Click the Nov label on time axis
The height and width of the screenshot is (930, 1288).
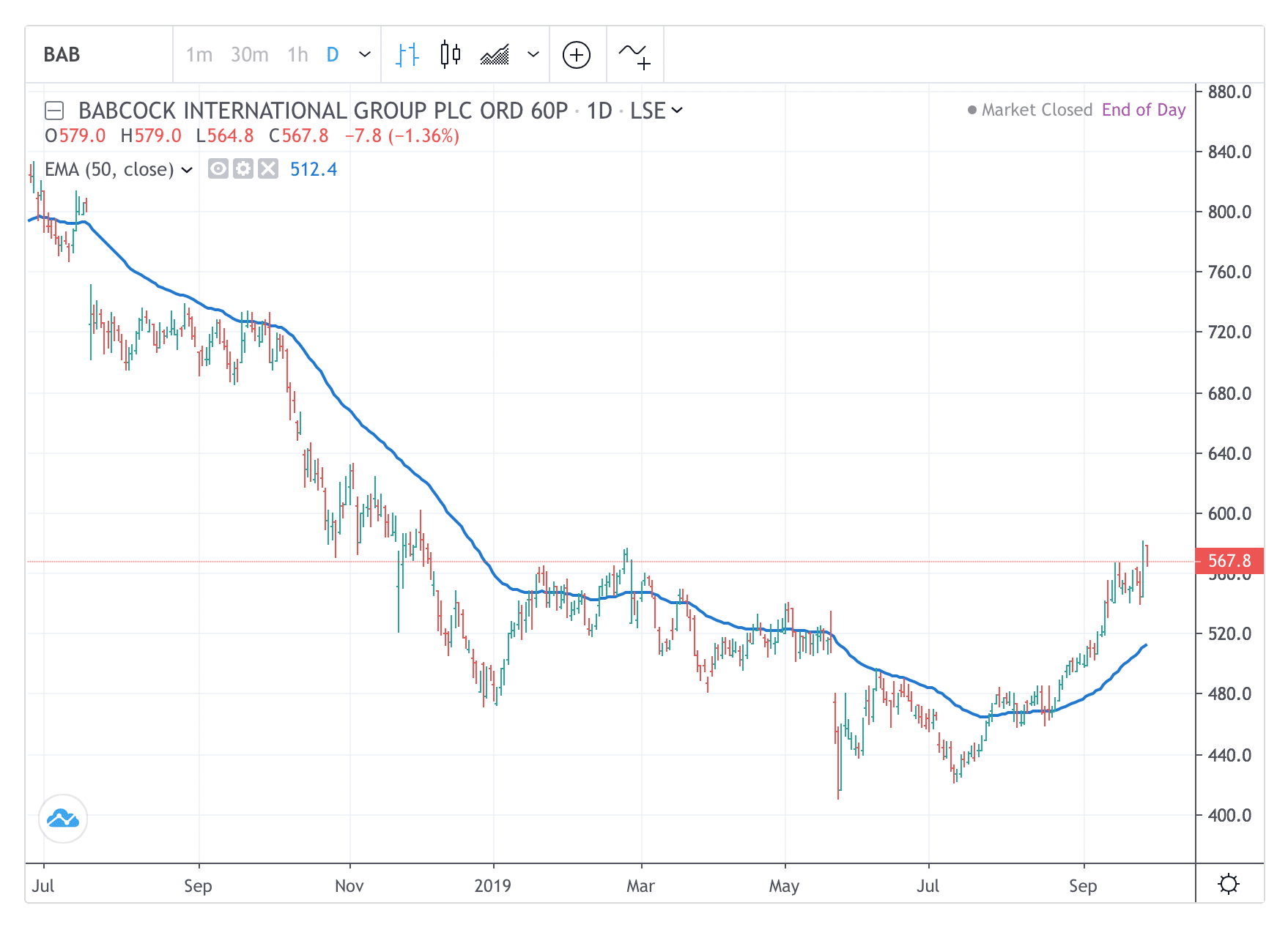click(349, 886)
